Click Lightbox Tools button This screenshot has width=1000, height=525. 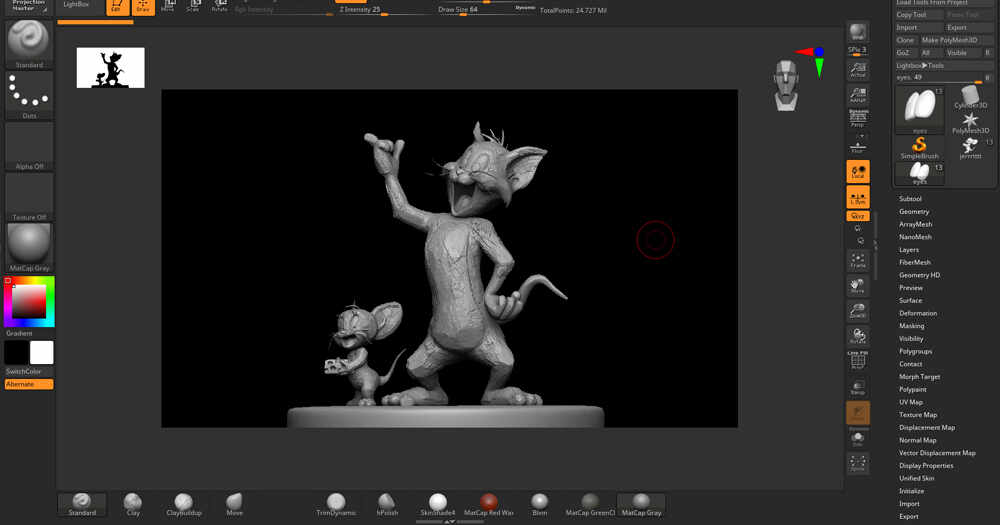(x=943, y=66)
